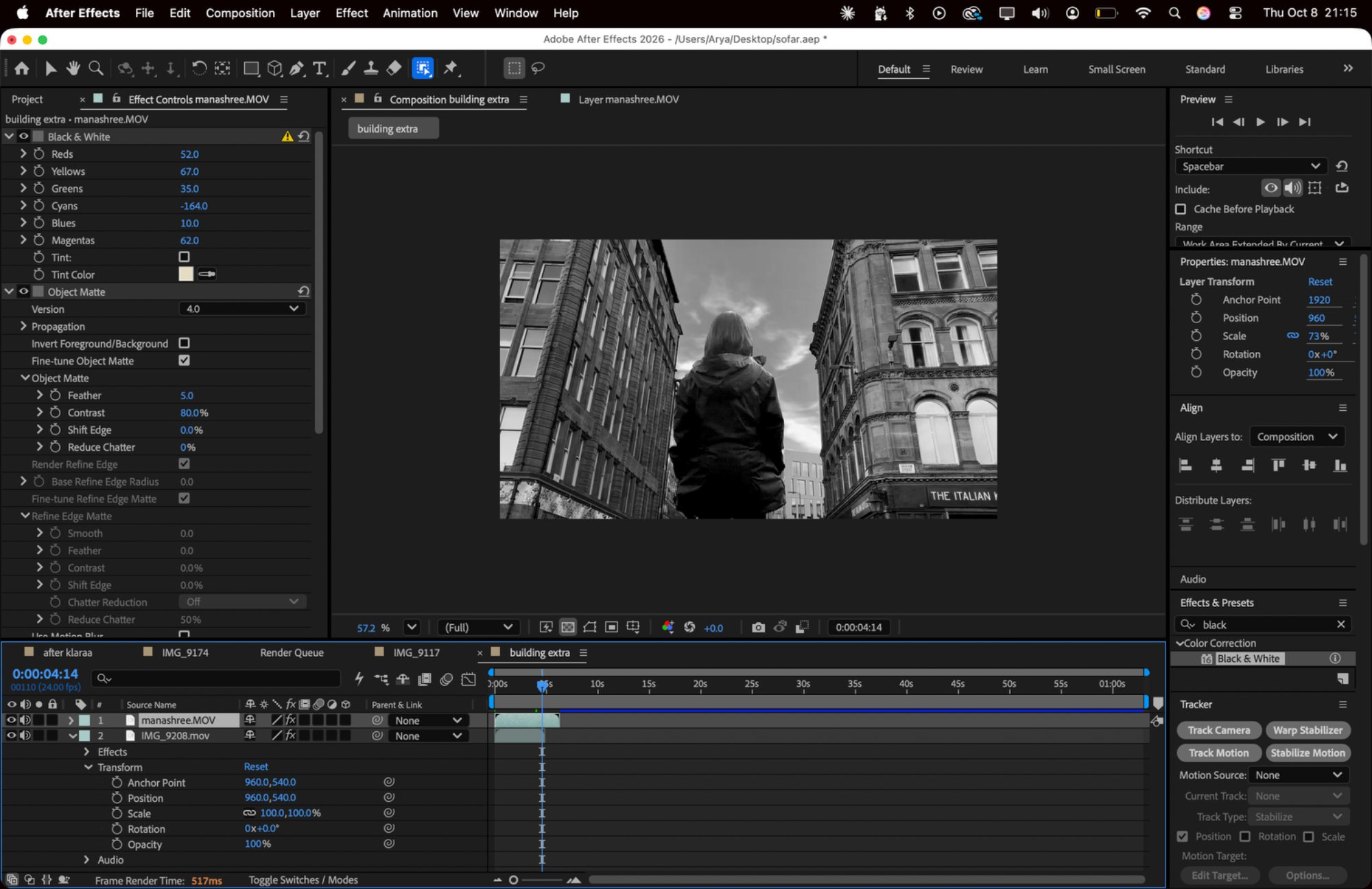The height and width of the screenshot is (889, 1372).
Task: Expand the Propagation property group
Action: click(23, 326)
